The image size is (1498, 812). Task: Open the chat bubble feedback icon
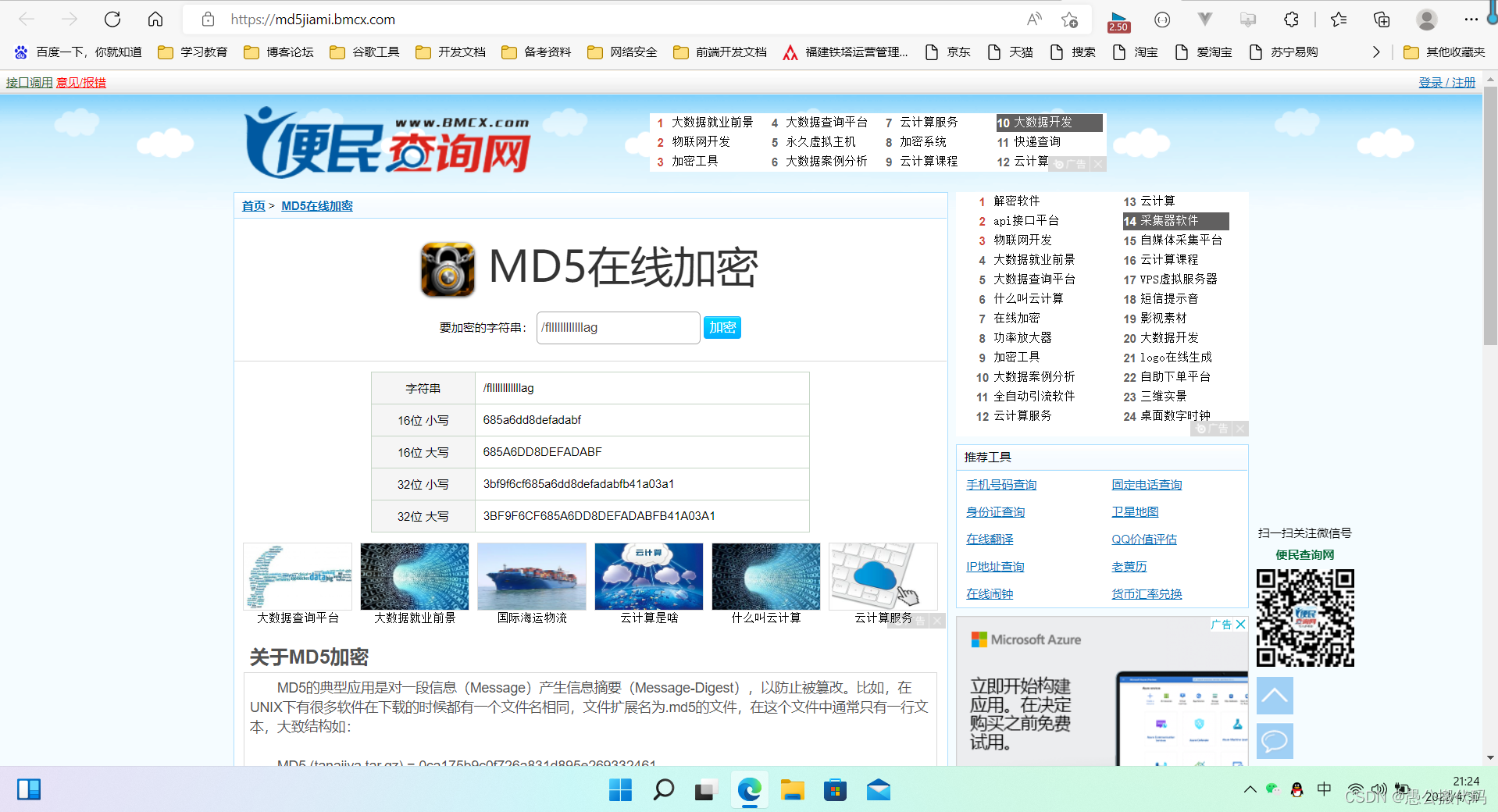pos(1275,740)
